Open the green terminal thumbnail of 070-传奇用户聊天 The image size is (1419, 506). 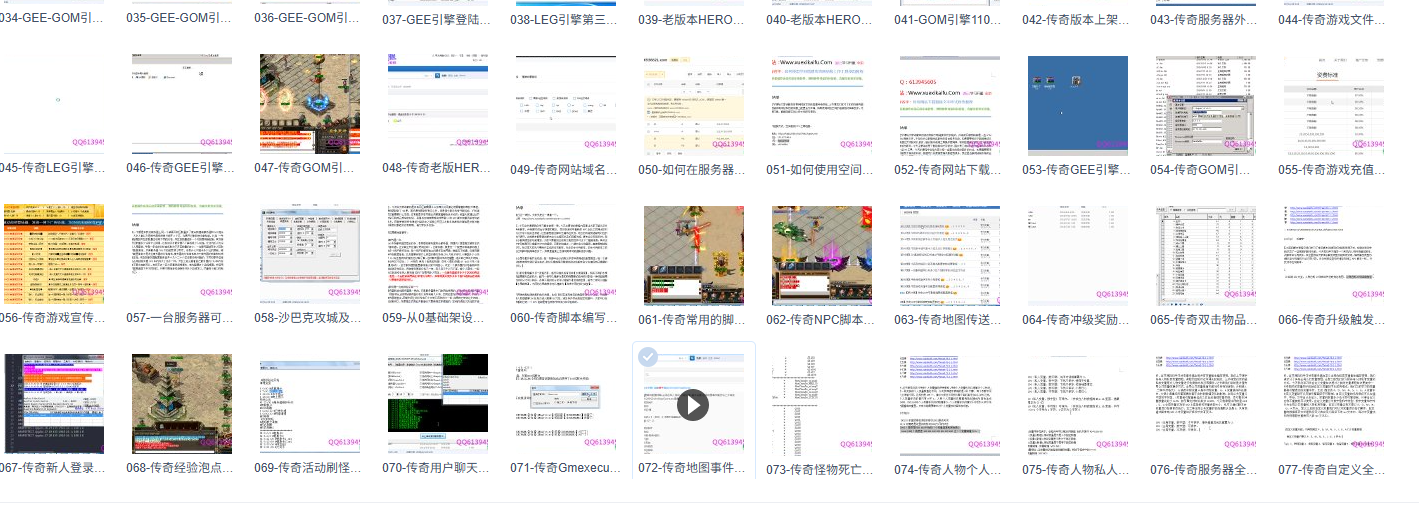pos(438,404)
